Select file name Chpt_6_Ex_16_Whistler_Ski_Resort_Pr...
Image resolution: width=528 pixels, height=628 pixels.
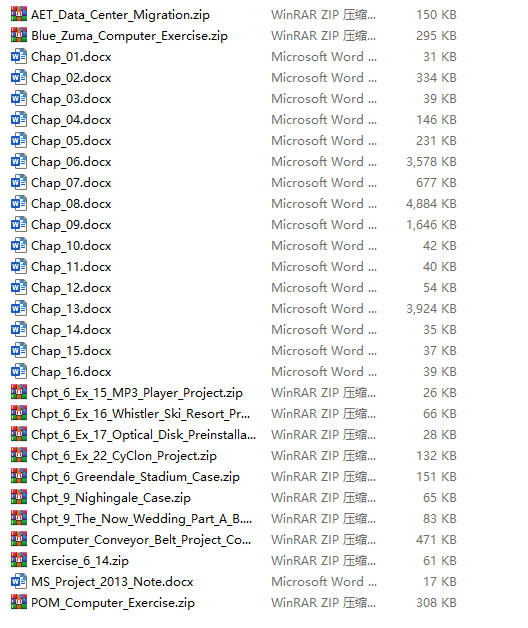coord(141,414)
